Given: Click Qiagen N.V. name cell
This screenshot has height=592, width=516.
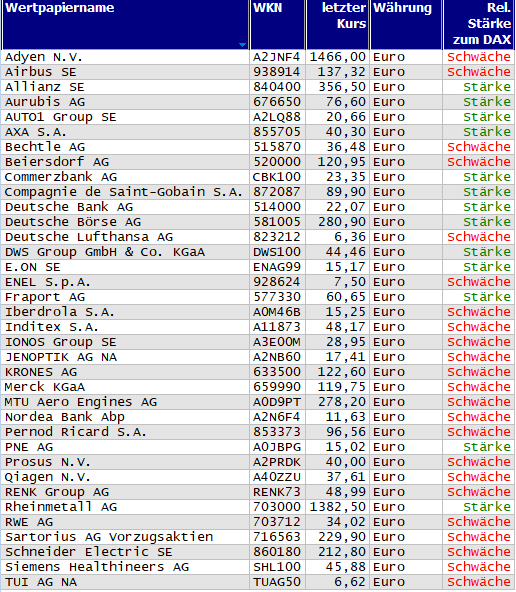Looking at the screenshot, I should (48, 477).
